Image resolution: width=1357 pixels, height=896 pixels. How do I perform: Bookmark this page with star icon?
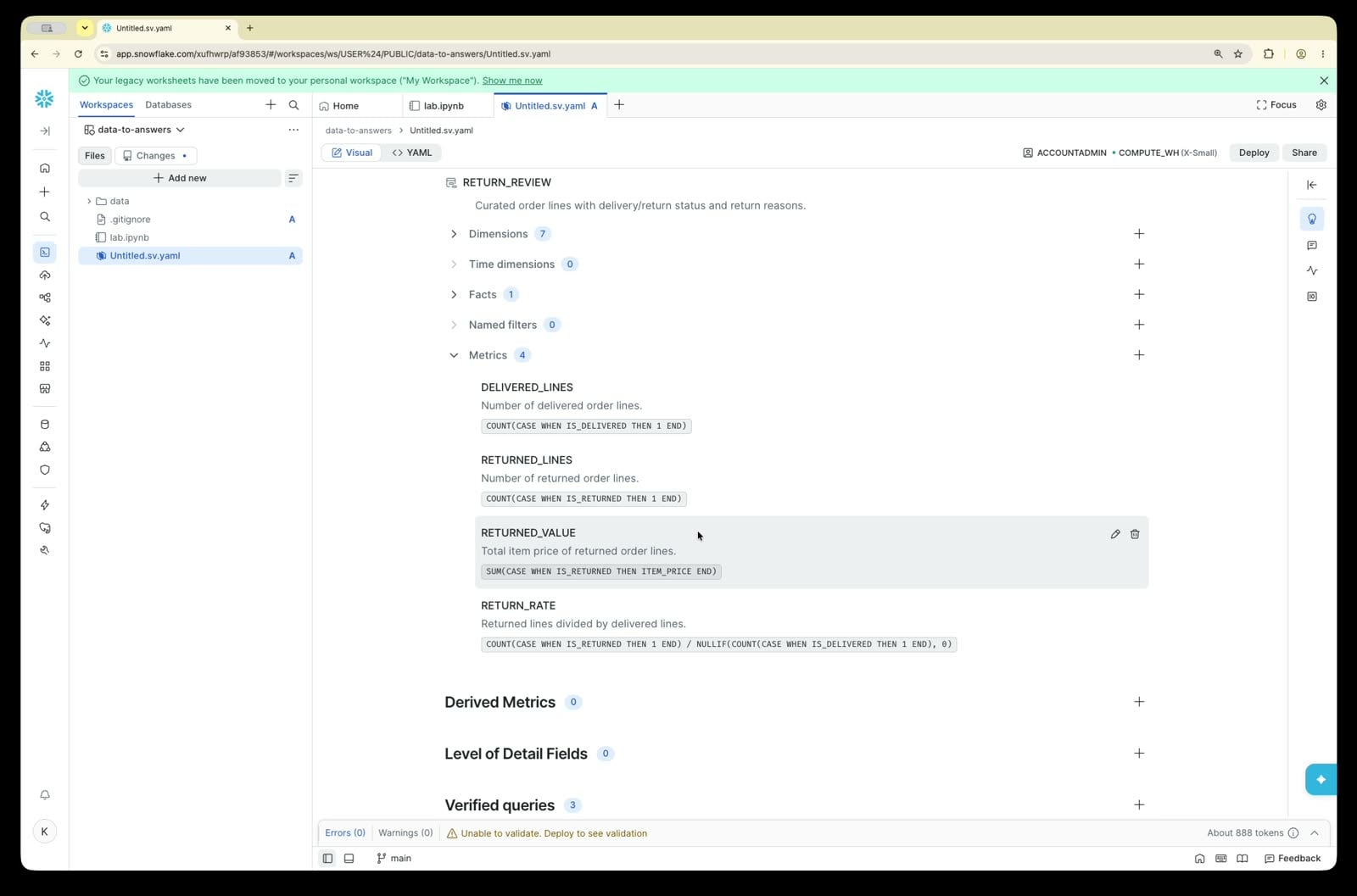[1238, 53]
